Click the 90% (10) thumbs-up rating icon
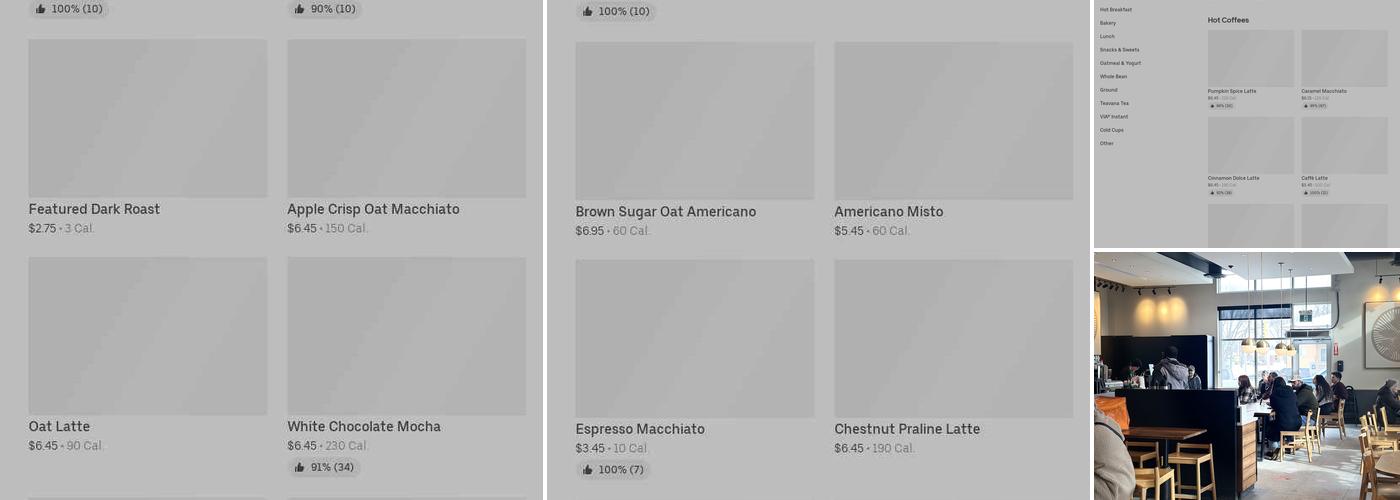 [299, 9]
